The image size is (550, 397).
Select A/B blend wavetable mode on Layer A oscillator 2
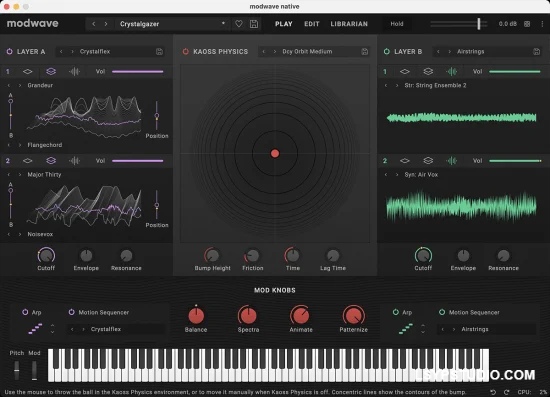(51, 161)
